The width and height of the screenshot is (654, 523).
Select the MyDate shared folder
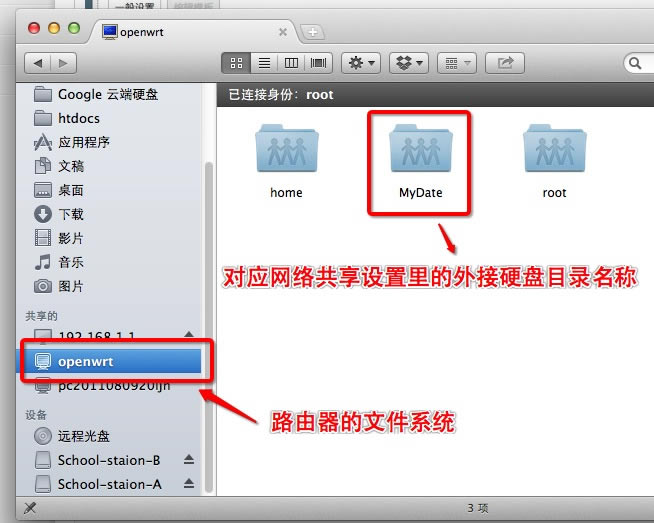(x=420, y=161)
